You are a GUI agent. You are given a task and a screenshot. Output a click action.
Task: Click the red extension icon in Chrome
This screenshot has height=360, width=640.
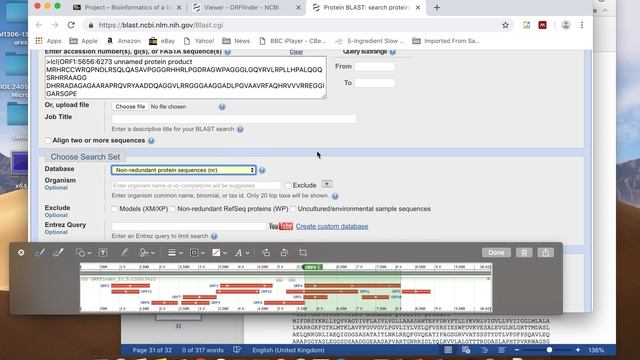point(542,25)
